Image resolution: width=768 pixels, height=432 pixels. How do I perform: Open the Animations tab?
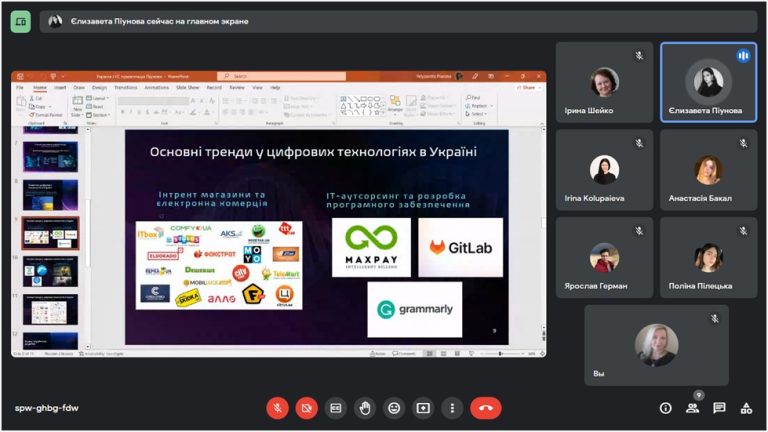tap(157, 87)
